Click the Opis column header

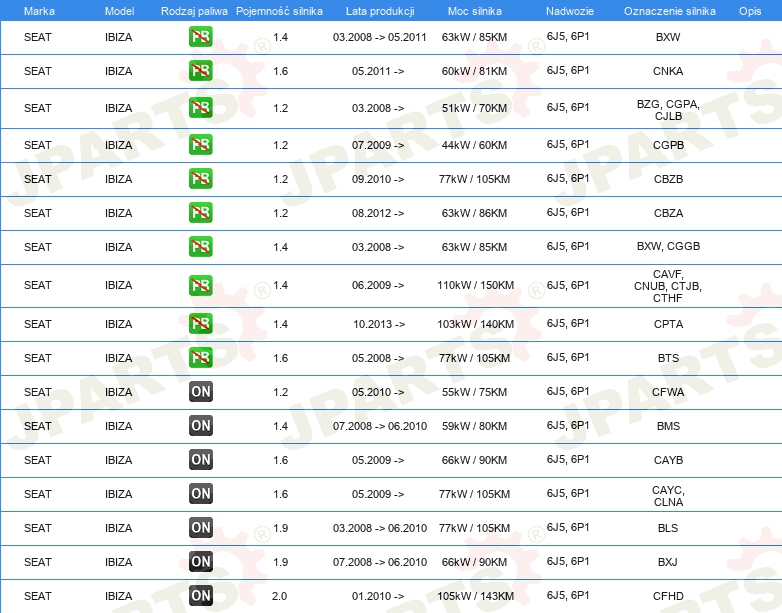pos(750,11)
